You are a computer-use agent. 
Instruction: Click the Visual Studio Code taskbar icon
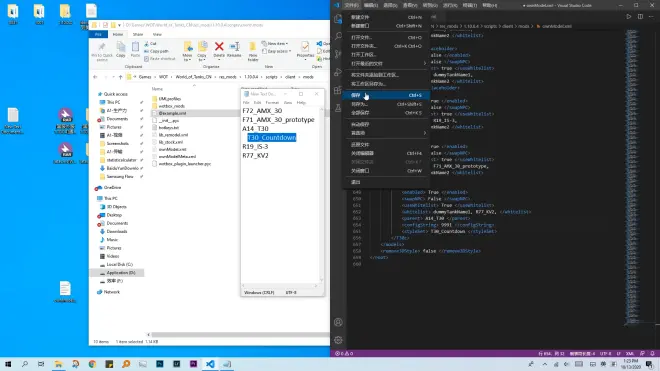(x=210, y=364)
